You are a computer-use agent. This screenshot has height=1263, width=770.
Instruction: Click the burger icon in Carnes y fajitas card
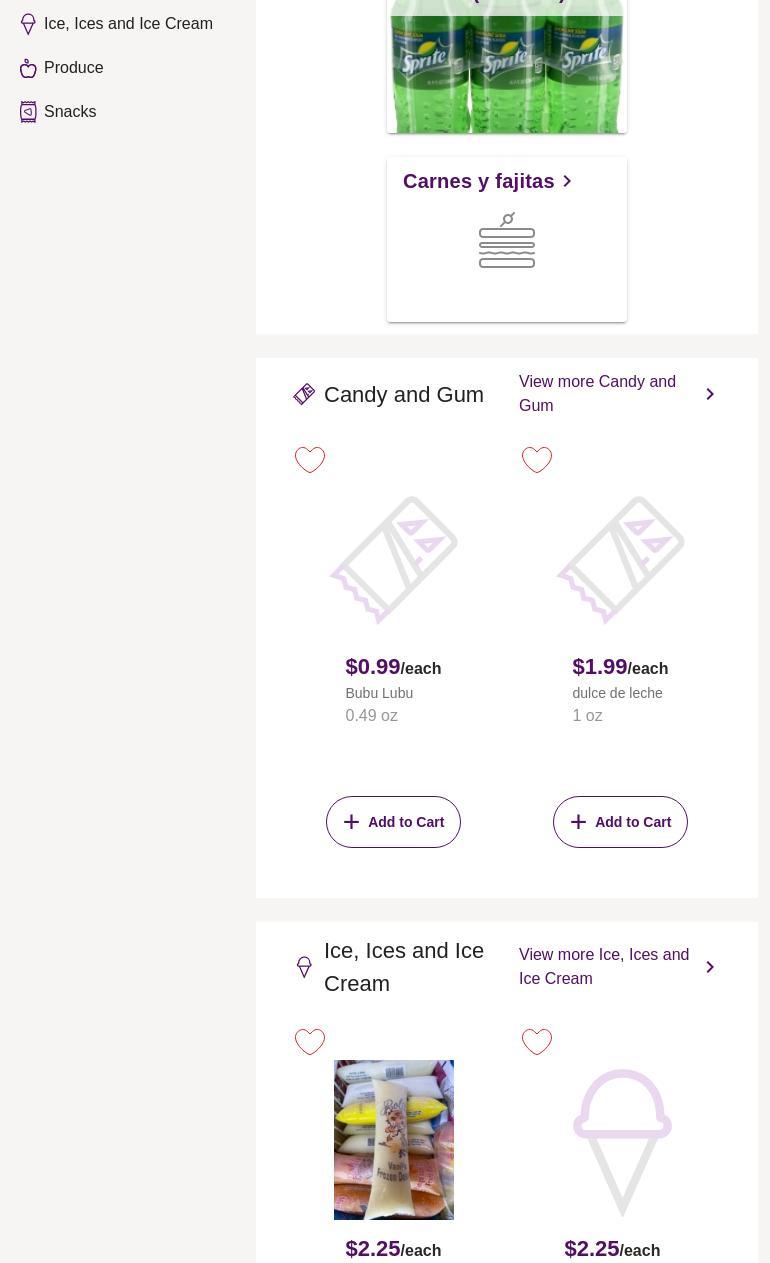pyautogui.click(x=507, y=241)
